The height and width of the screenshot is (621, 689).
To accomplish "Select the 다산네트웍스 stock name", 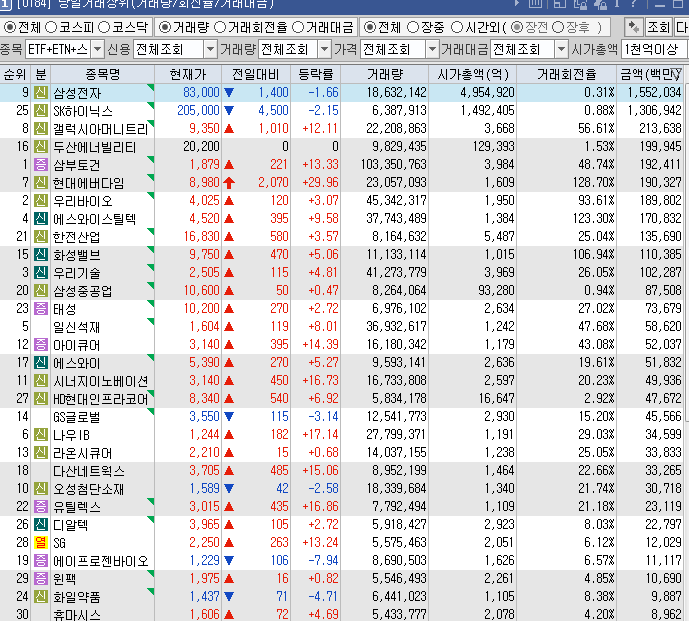I will pyautogui.click(x=89, y=471).
